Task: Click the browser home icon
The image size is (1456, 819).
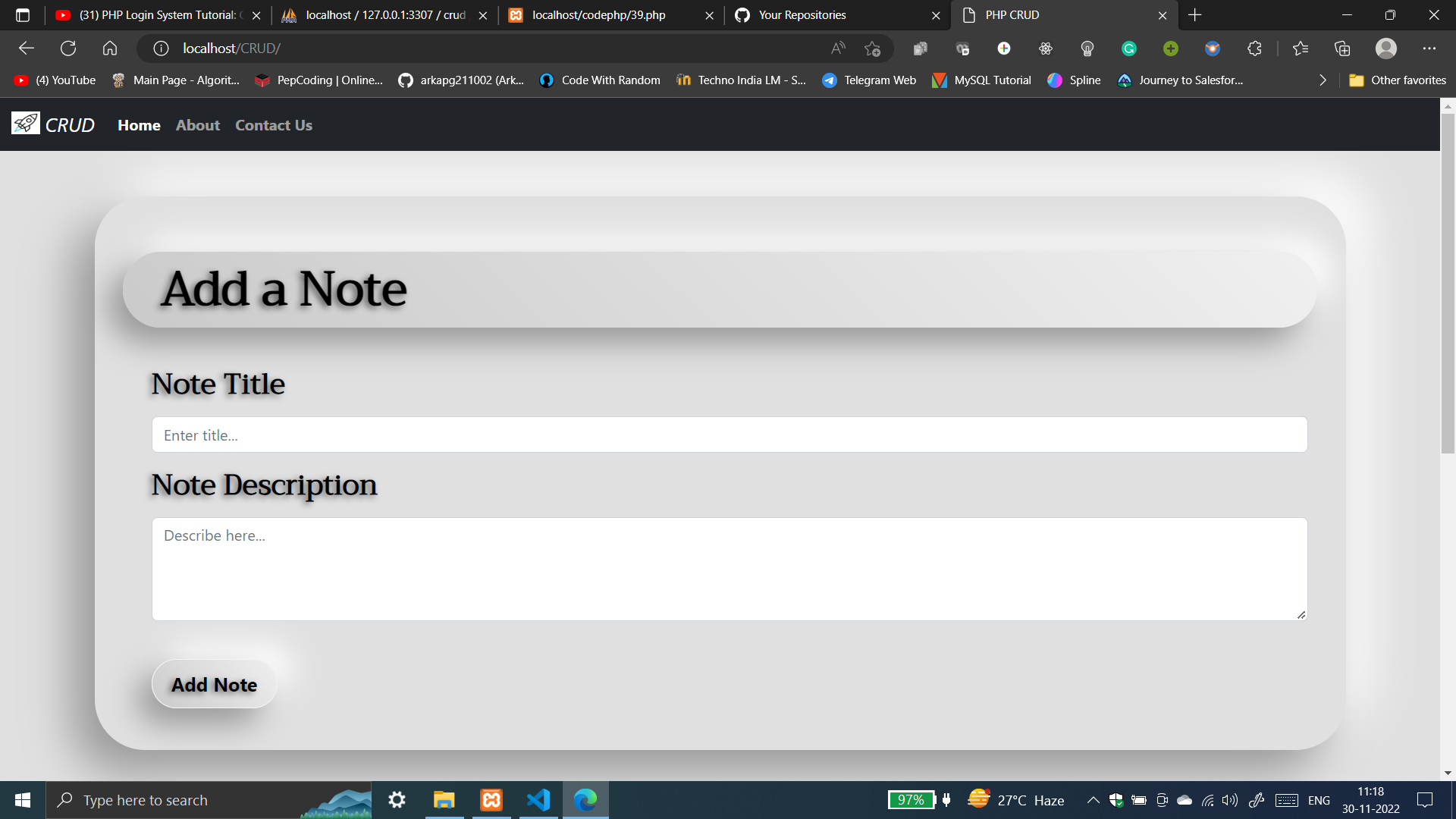Action: click(x=110, y=49)
